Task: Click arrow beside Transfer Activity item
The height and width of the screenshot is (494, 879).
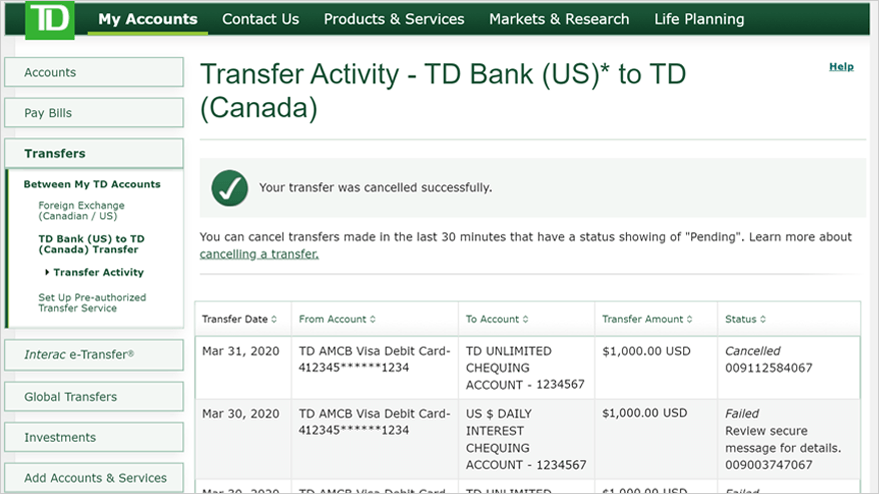Action: point(47,272)
